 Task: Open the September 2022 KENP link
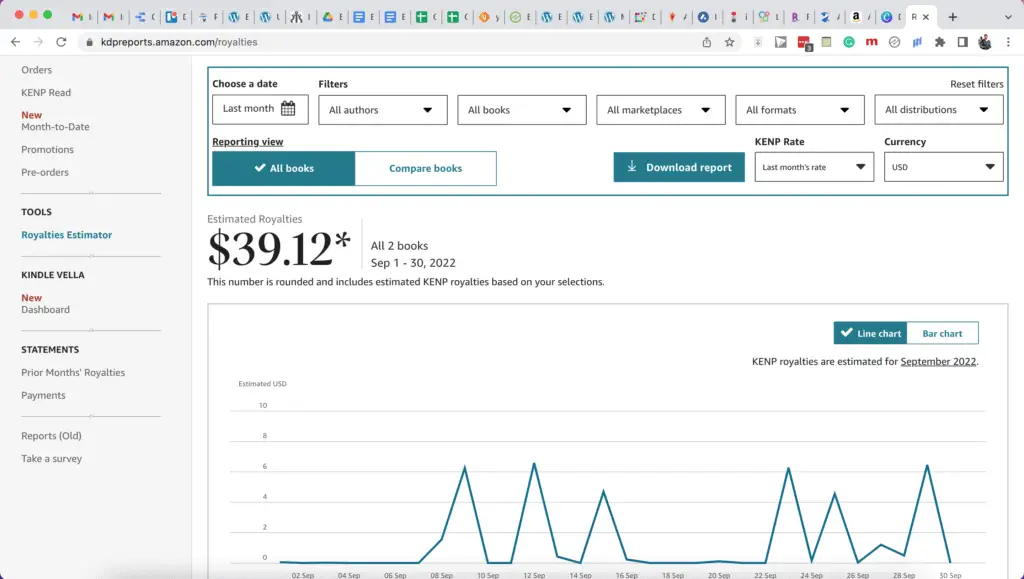(x=938, y=362)
